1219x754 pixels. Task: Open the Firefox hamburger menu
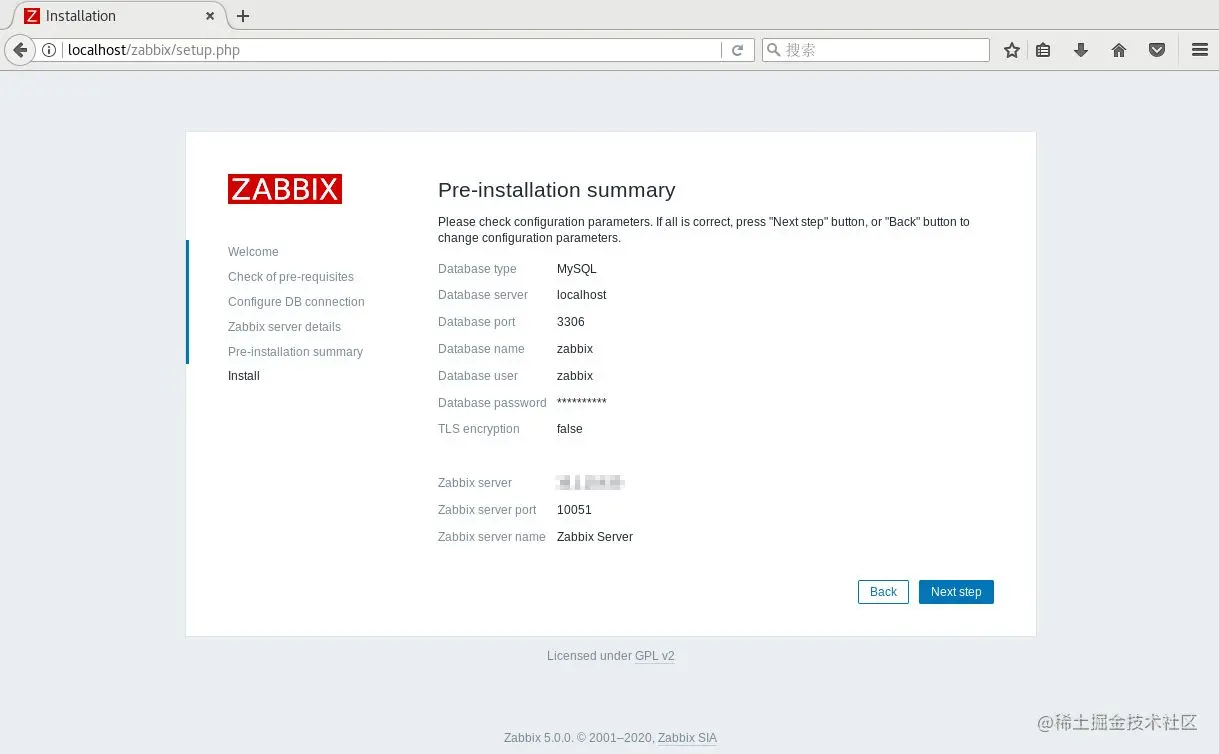point(1200,50)
